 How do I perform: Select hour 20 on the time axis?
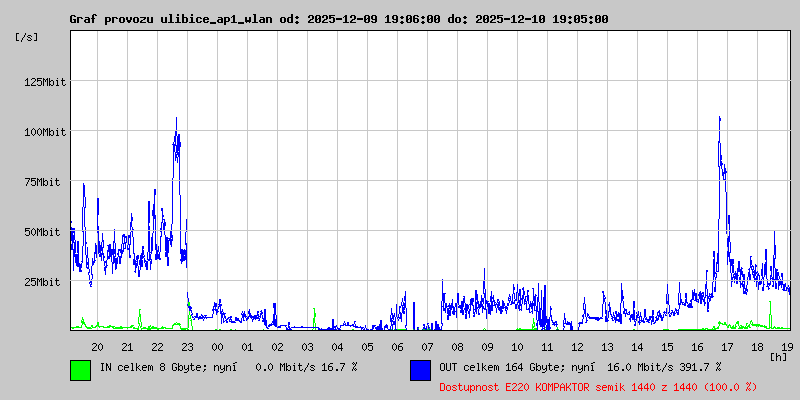tap(97, 347)
